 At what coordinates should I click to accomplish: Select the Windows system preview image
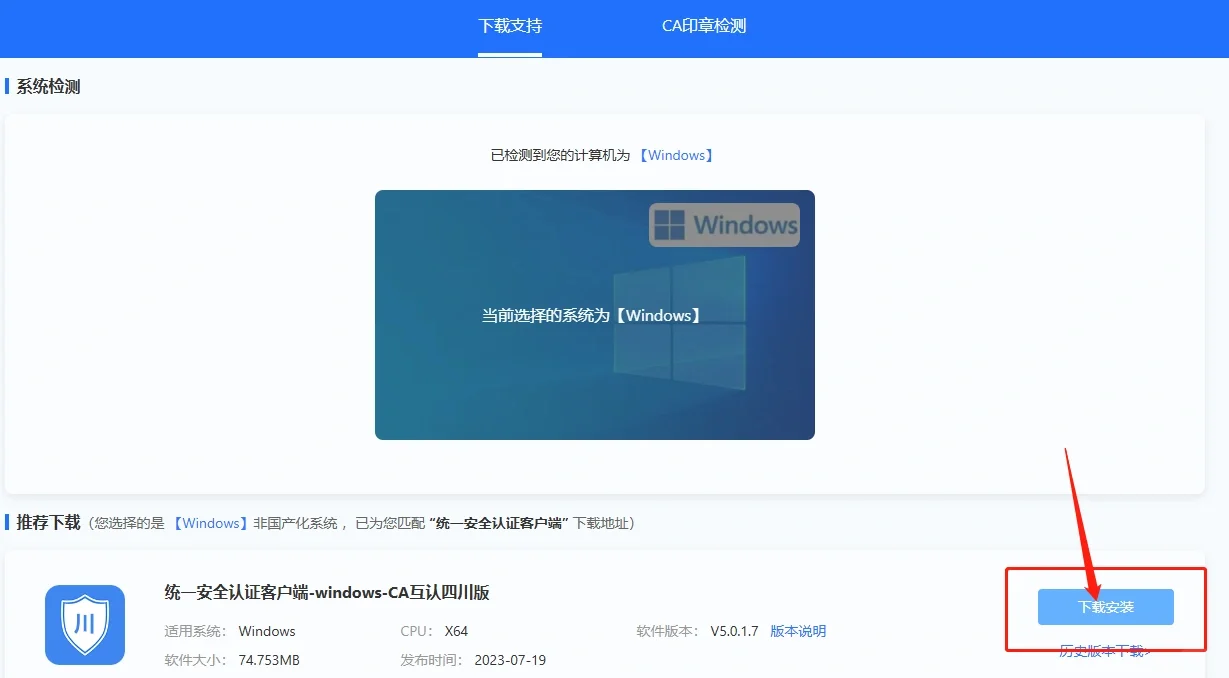(x=595, y=315)
